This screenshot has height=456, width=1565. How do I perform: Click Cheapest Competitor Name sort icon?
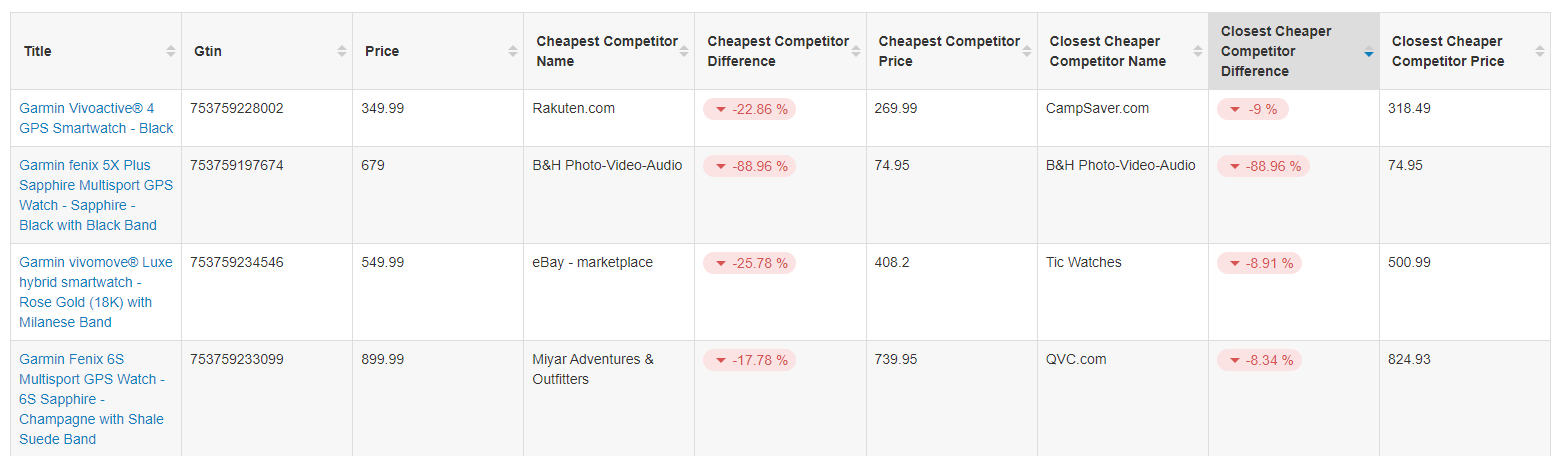[684, 51]
